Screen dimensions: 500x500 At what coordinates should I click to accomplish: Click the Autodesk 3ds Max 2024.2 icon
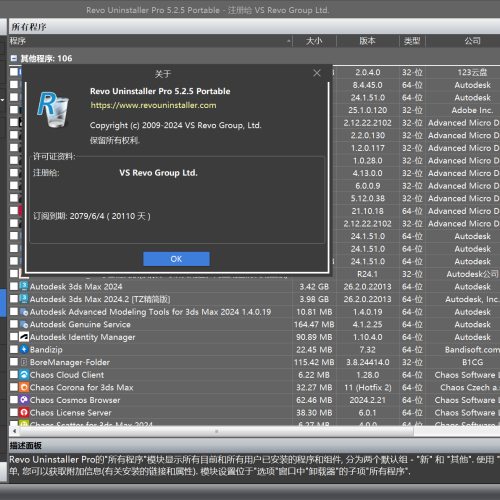pos(24,299)
